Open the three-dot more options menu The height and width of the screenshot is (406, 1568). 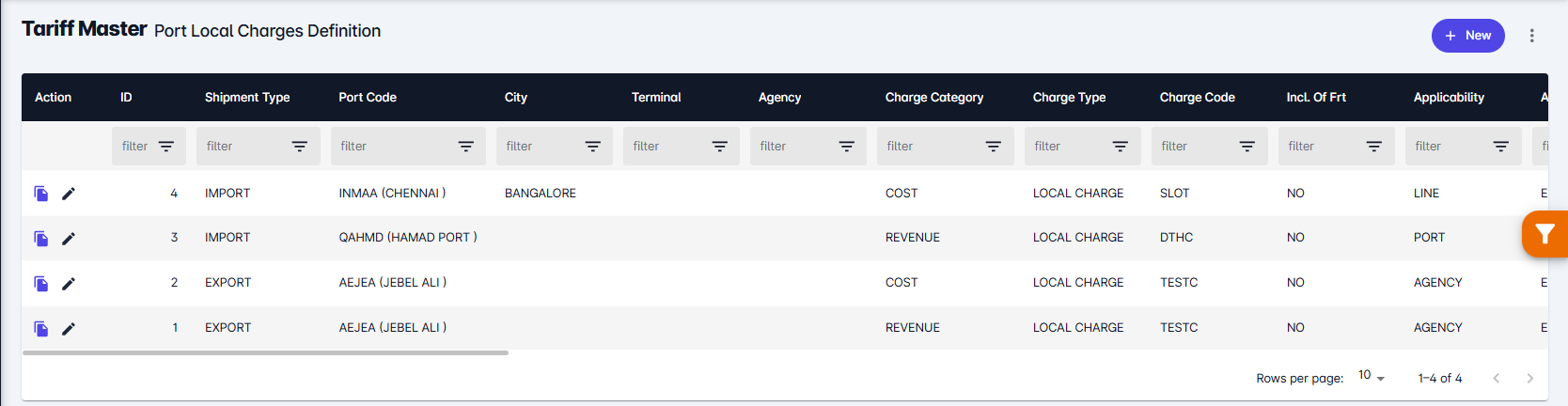[x=1531, y=36]
